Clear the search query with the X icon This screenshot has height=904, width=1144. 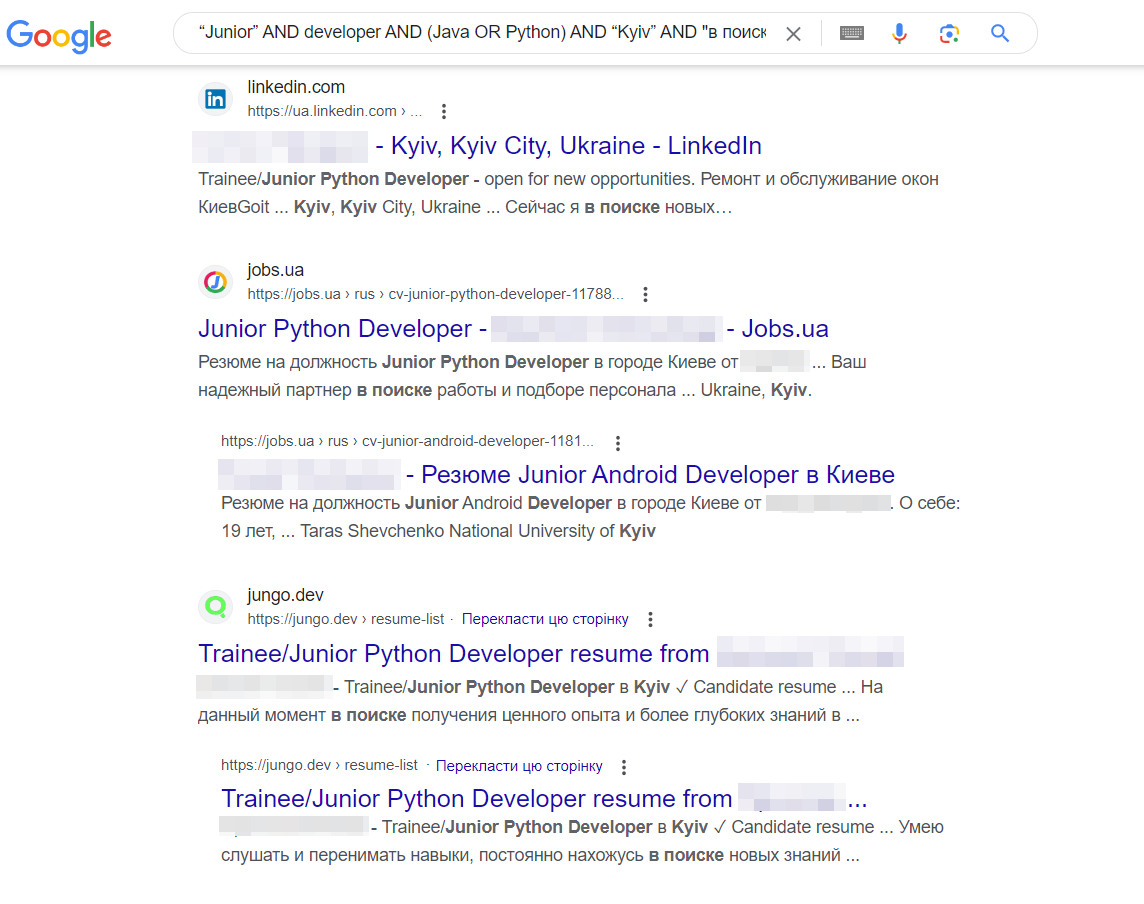(x=793, y=34)
